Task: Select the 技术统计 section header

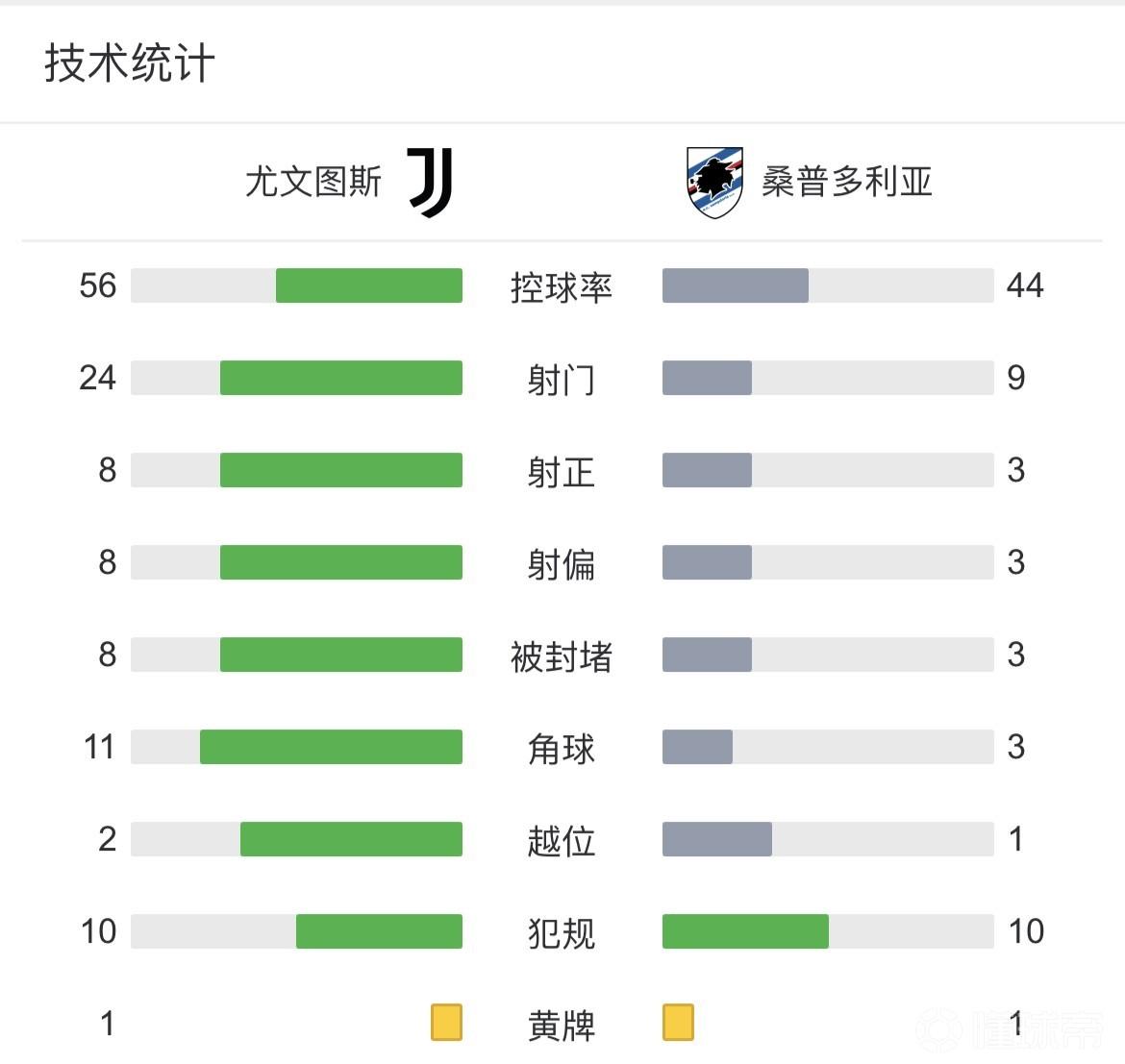Action: (x=130, y=63)
